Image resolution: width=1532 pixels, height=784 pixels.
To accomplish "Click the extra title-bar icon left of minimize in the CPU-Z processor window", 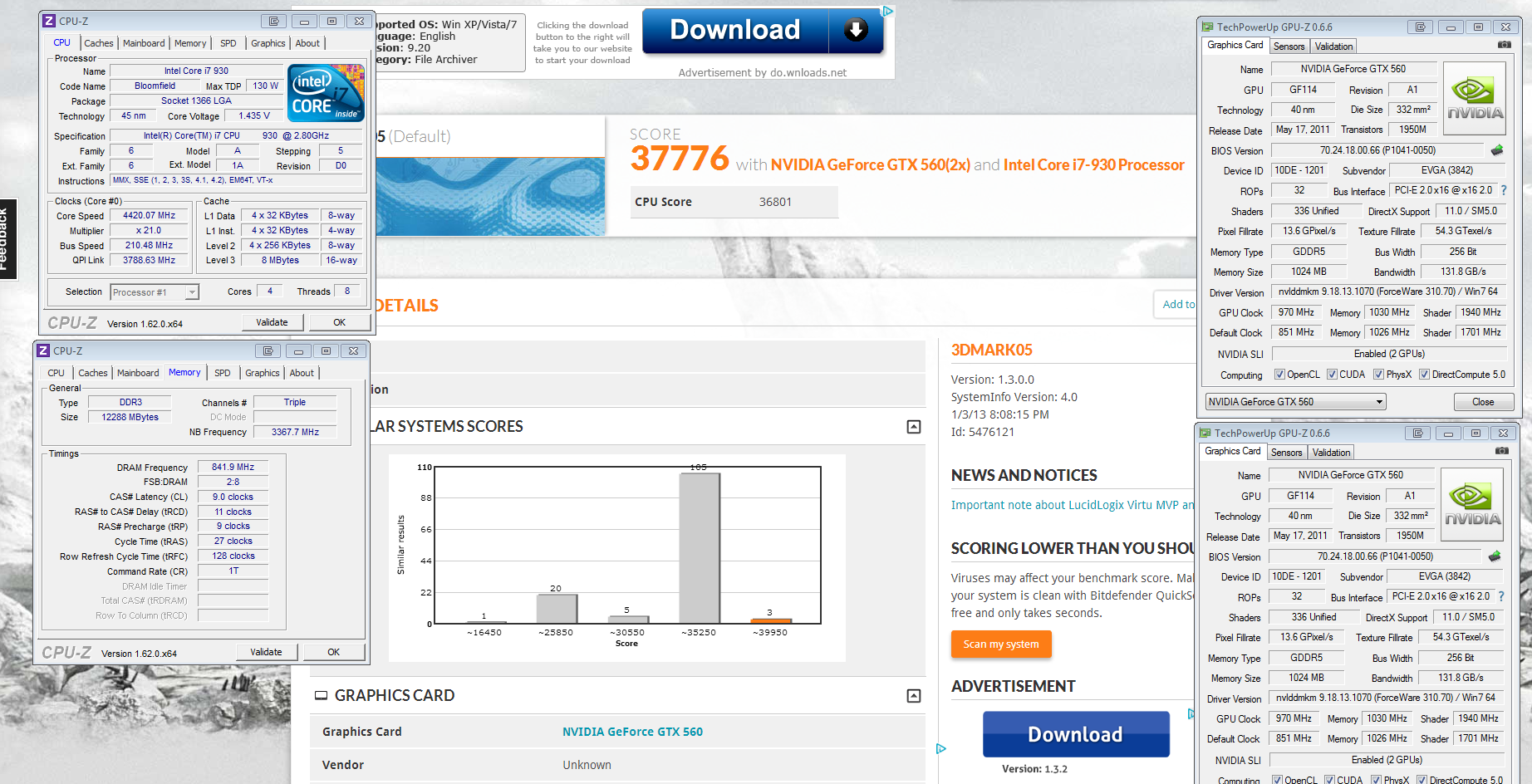I will point(274,21).
